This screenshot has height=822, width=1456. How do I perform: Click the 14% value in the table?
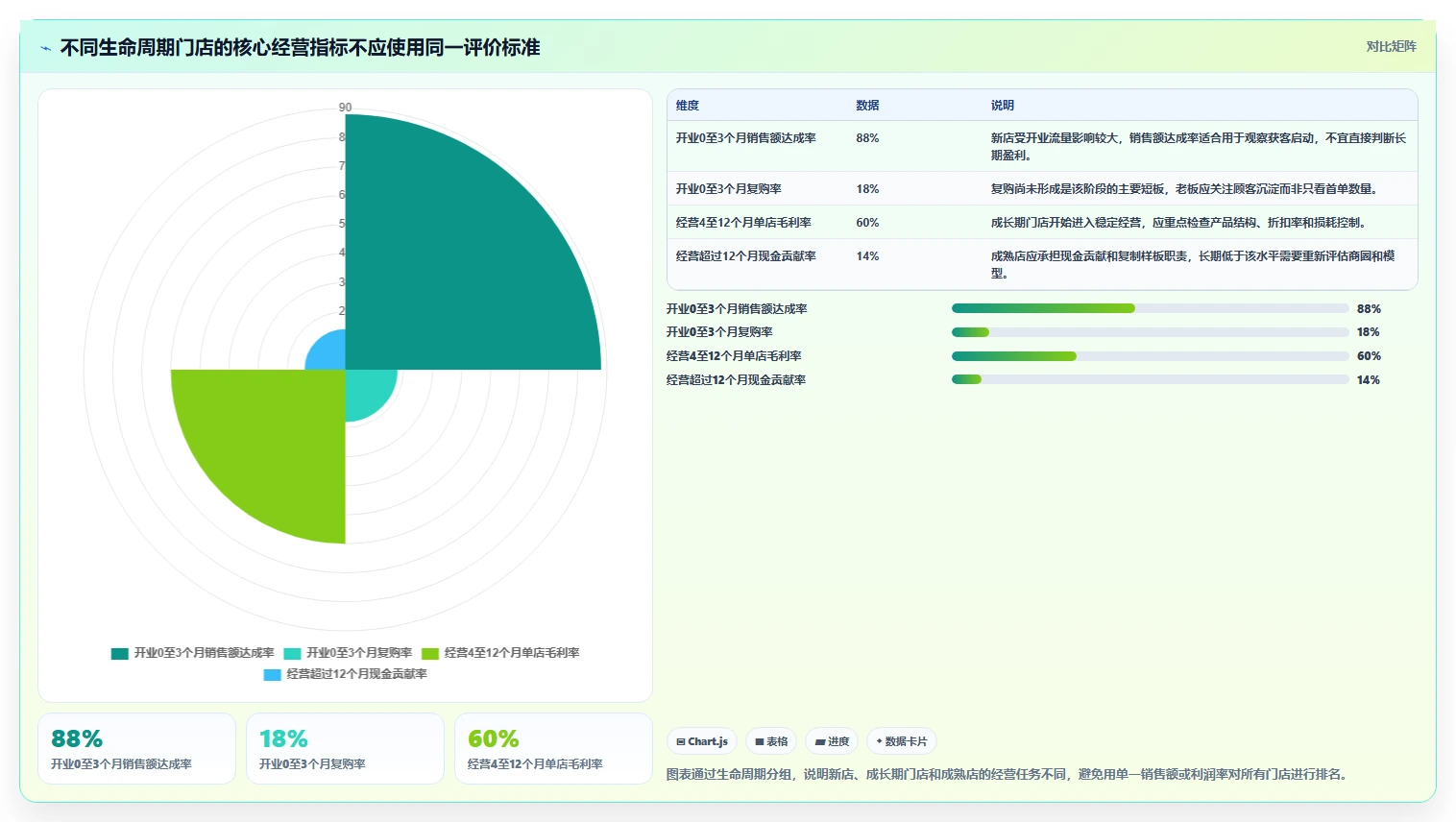coord(867,256)
